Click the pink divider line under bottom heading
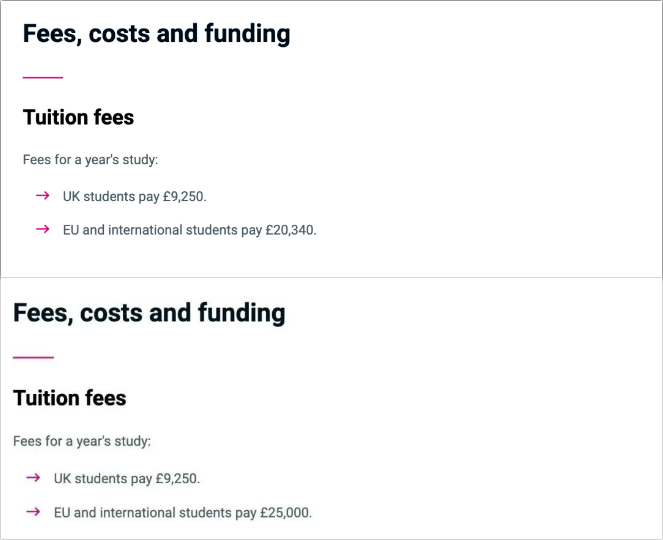This screenshot has width=663, height=540. click(x=33, y=357)
